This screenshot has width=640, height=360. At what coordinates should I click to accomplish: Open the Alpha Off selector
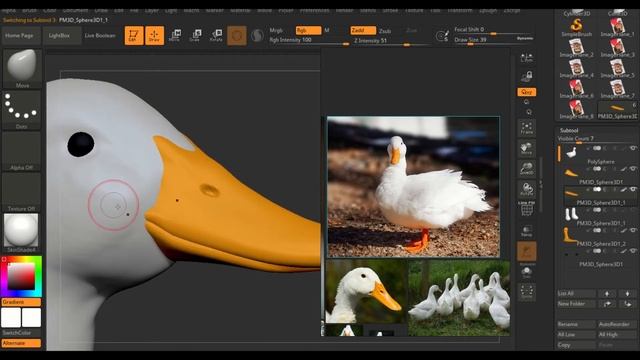22,151
